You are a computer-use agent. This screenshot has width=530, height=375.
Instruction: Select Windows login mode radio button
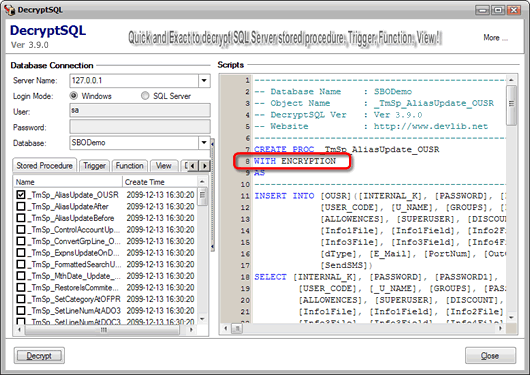click(74, 96)
